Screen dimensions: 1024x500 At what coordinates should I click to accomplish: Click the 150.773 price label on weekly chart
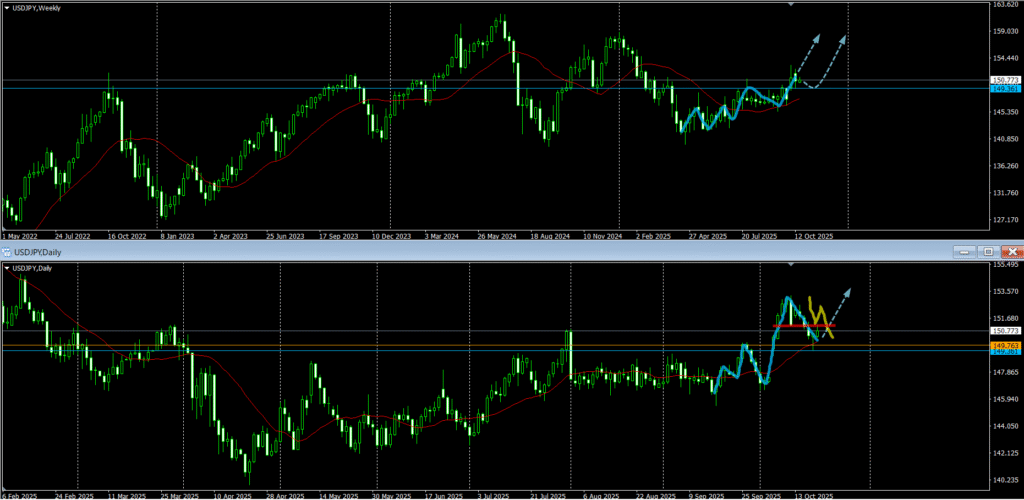[1004, 80]
